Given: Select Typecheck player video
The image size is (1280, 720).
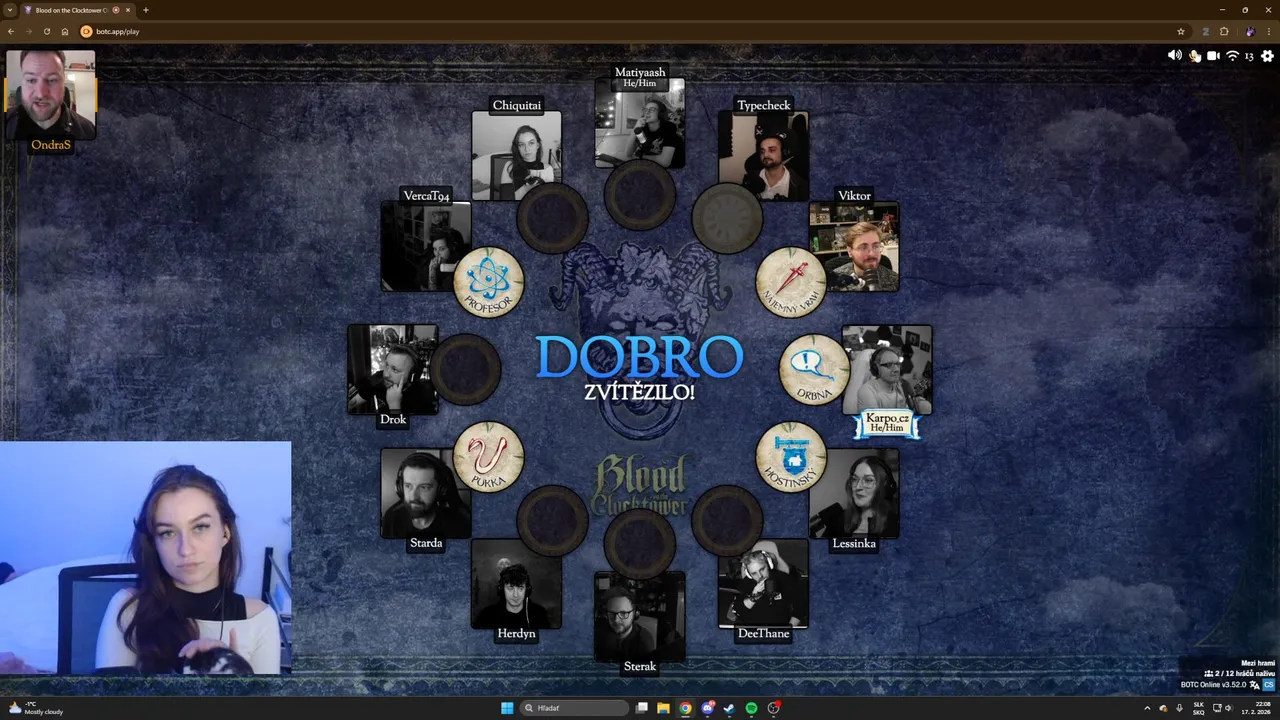Looking at the screenshot, I should pos(763,155).
